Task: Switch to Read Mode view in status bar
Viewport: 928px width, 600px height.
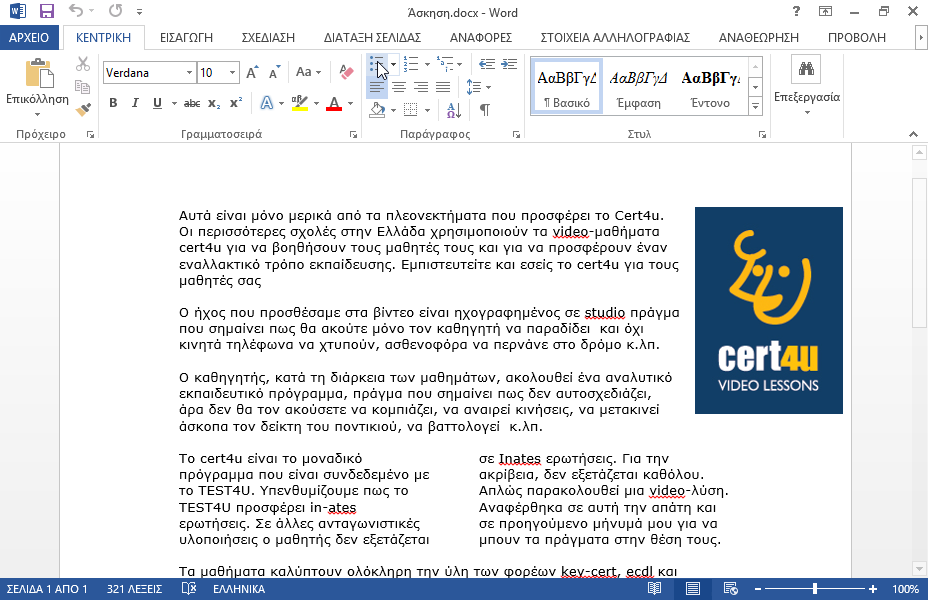Action: tap(654, 589)
